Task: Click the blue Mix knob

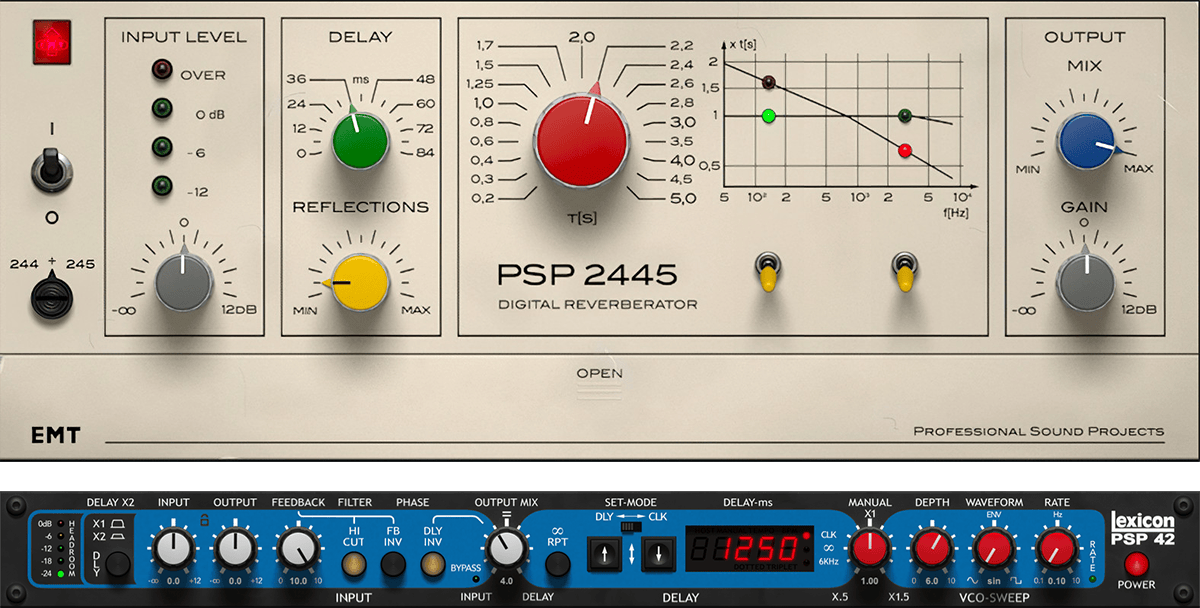Action: (x=1086, y=139)
